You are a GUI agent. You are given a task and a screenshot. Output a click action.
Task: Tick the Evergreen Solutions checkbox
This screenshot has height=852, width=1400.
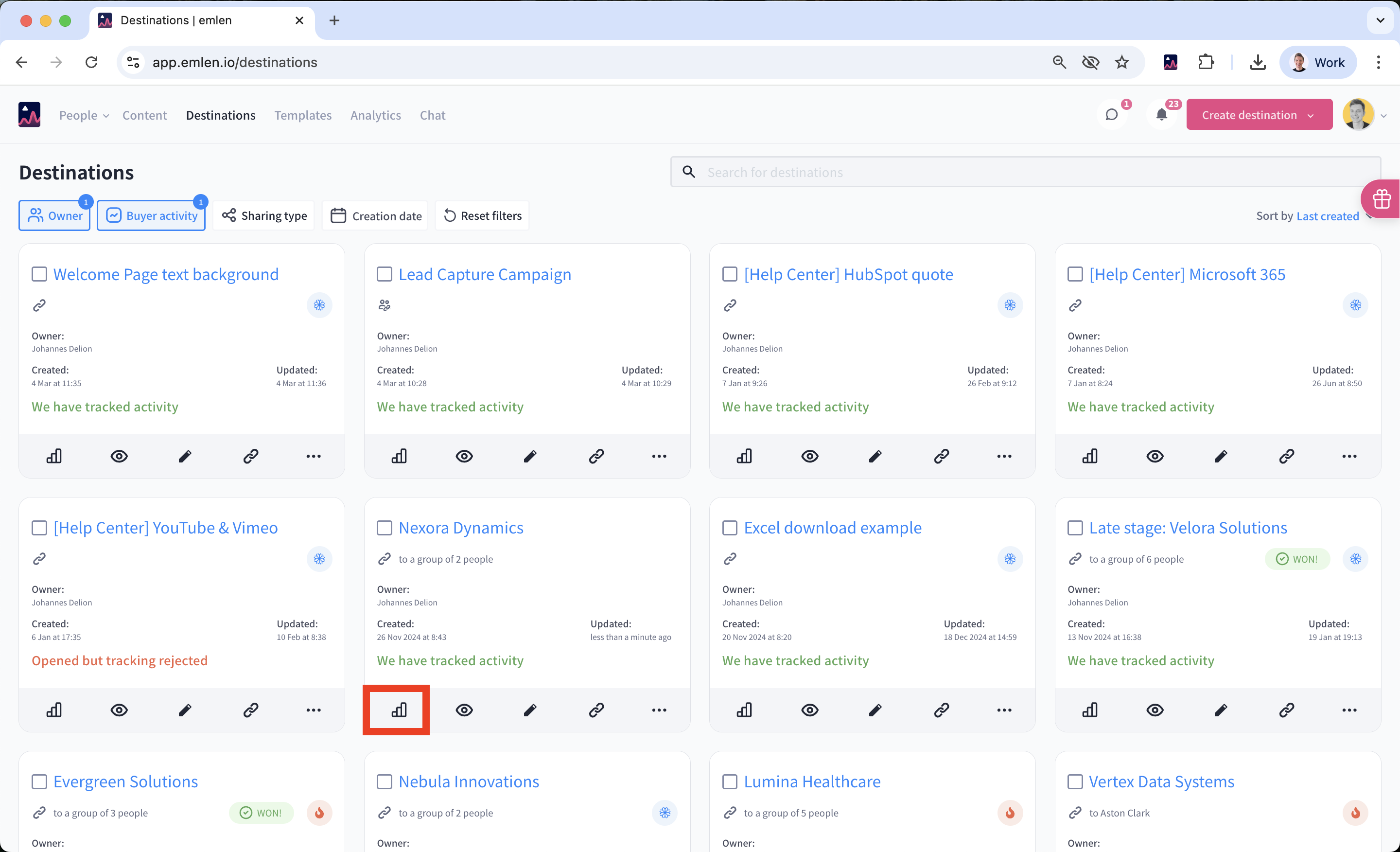[x=39, y=781]
